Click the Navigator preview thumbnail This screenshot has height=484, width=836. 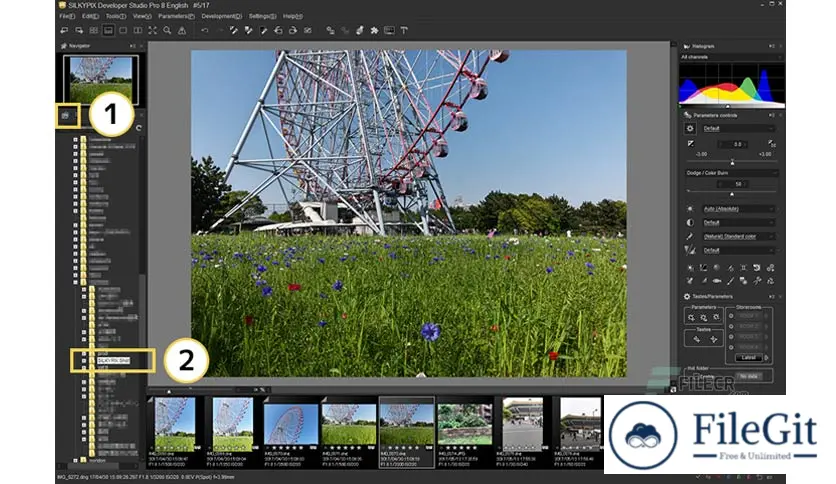click(101, 80)
